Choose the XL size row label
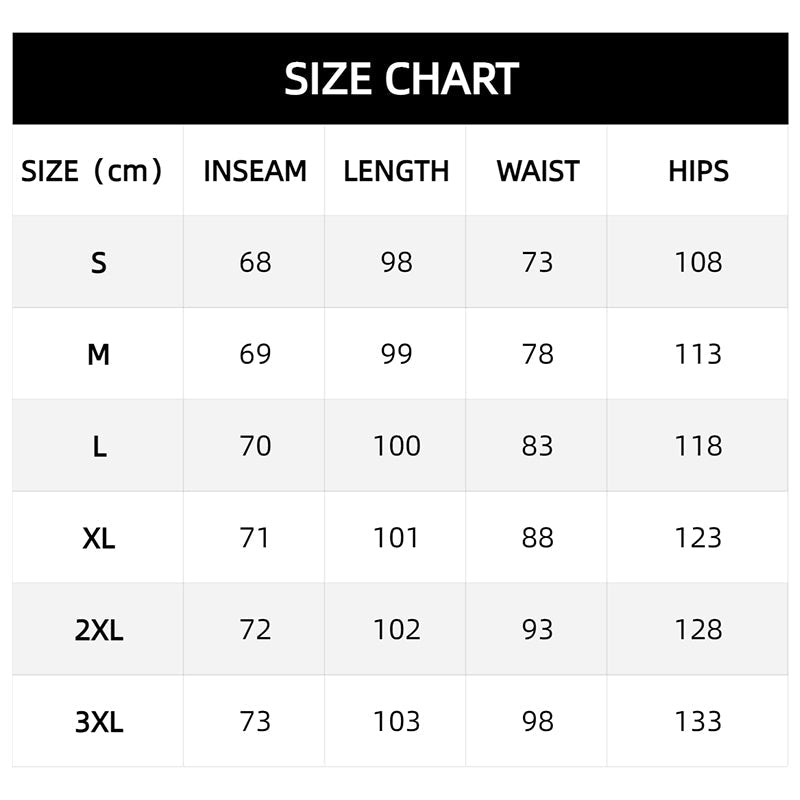 pyautogui.click(x=98, y=538)
